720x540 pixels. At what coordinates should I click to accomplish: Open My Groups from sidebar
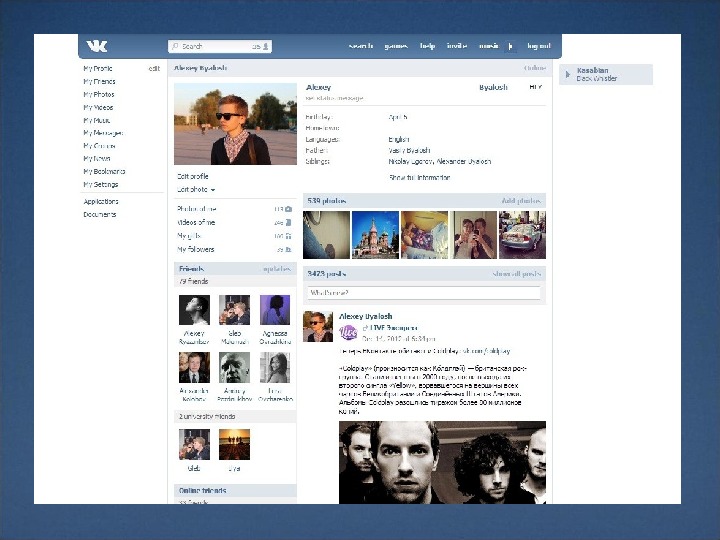pos(99,146)
